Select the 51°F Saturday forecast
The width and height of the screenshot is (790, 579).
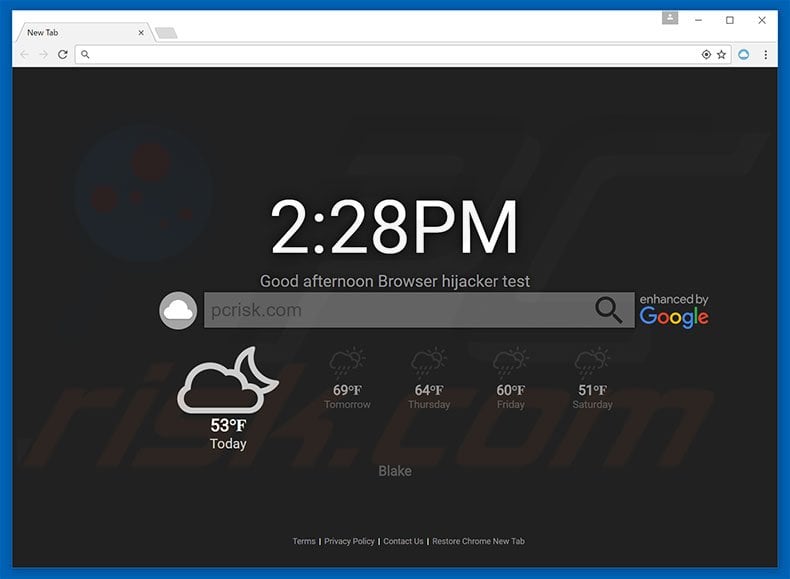coord(592,397)
